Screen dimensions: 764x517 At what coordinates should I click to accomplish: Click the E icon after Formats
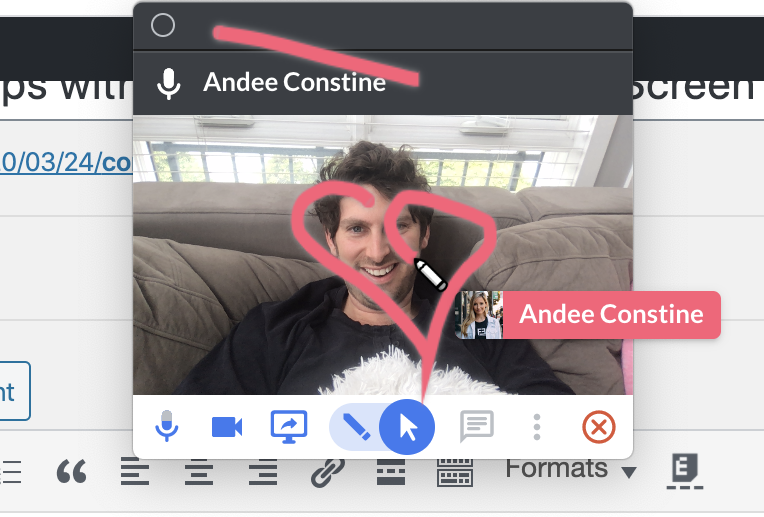coord(685,470)
